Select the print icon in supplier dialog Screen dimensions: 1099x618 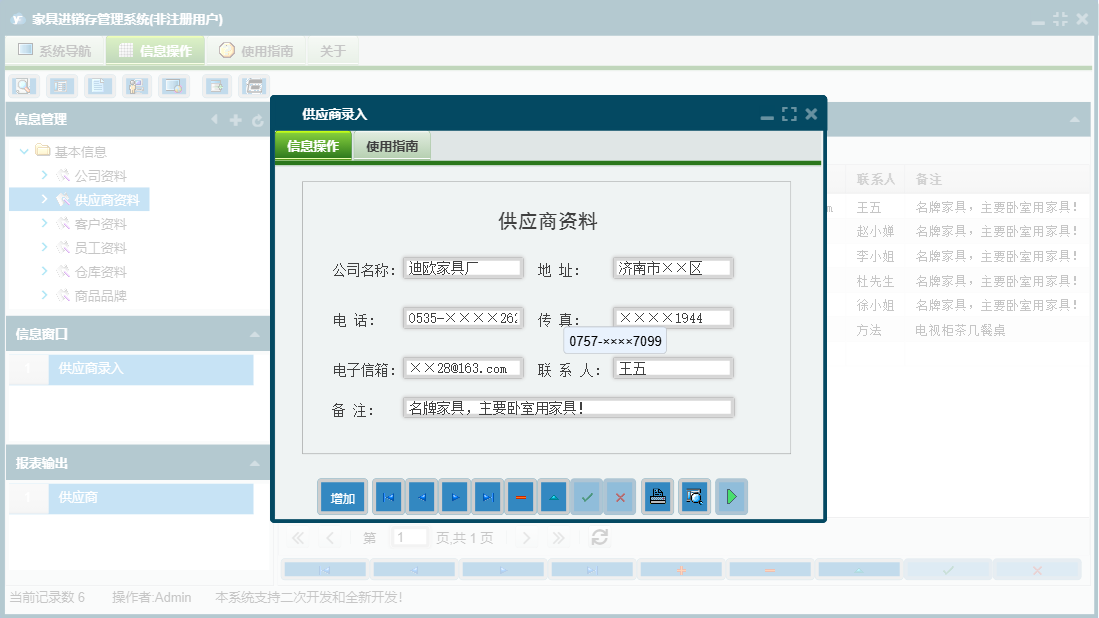tap(657, 496)
